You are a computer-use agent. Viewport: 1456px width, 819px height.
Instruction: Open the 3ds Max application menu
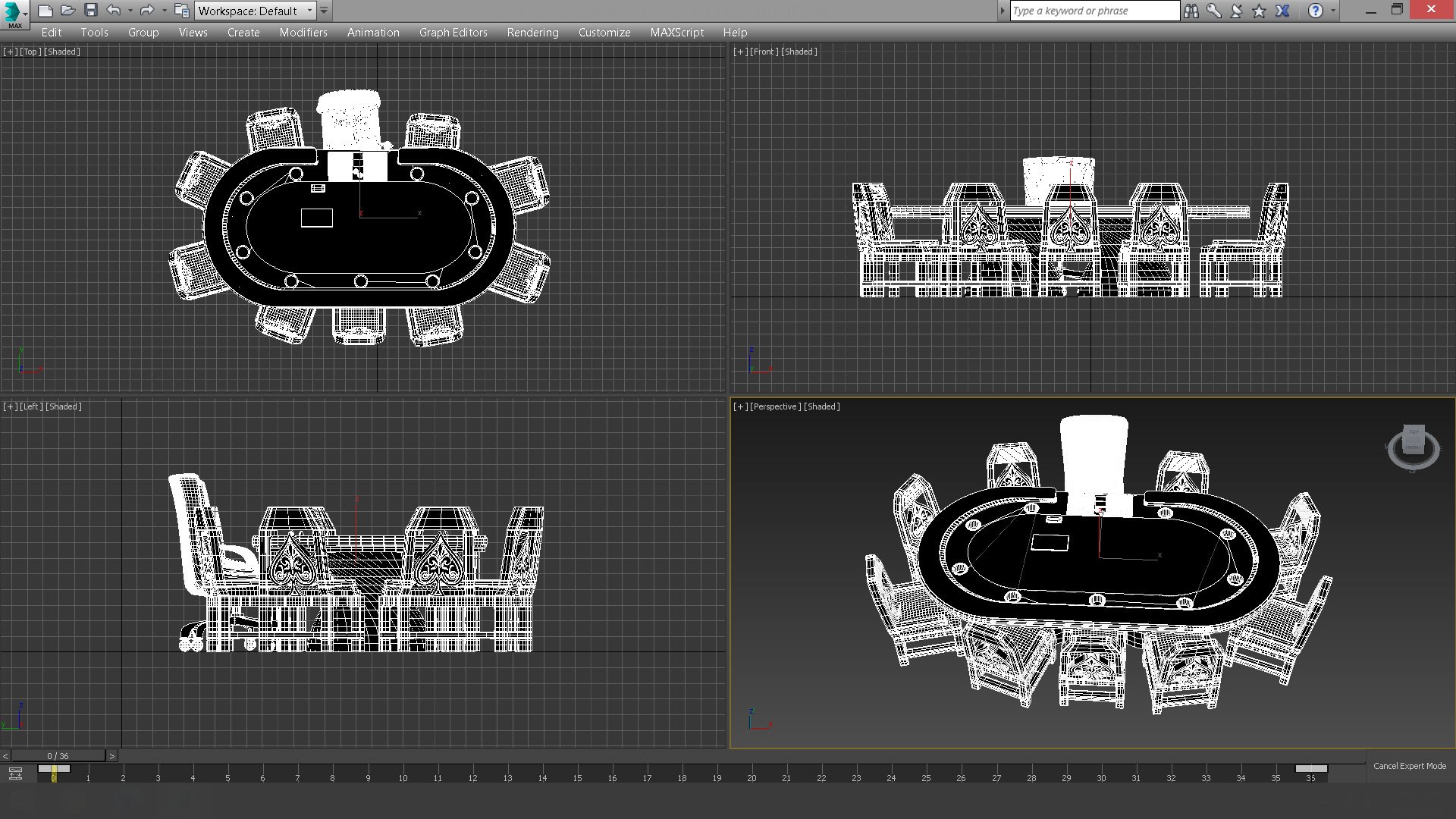coord(14,14)
